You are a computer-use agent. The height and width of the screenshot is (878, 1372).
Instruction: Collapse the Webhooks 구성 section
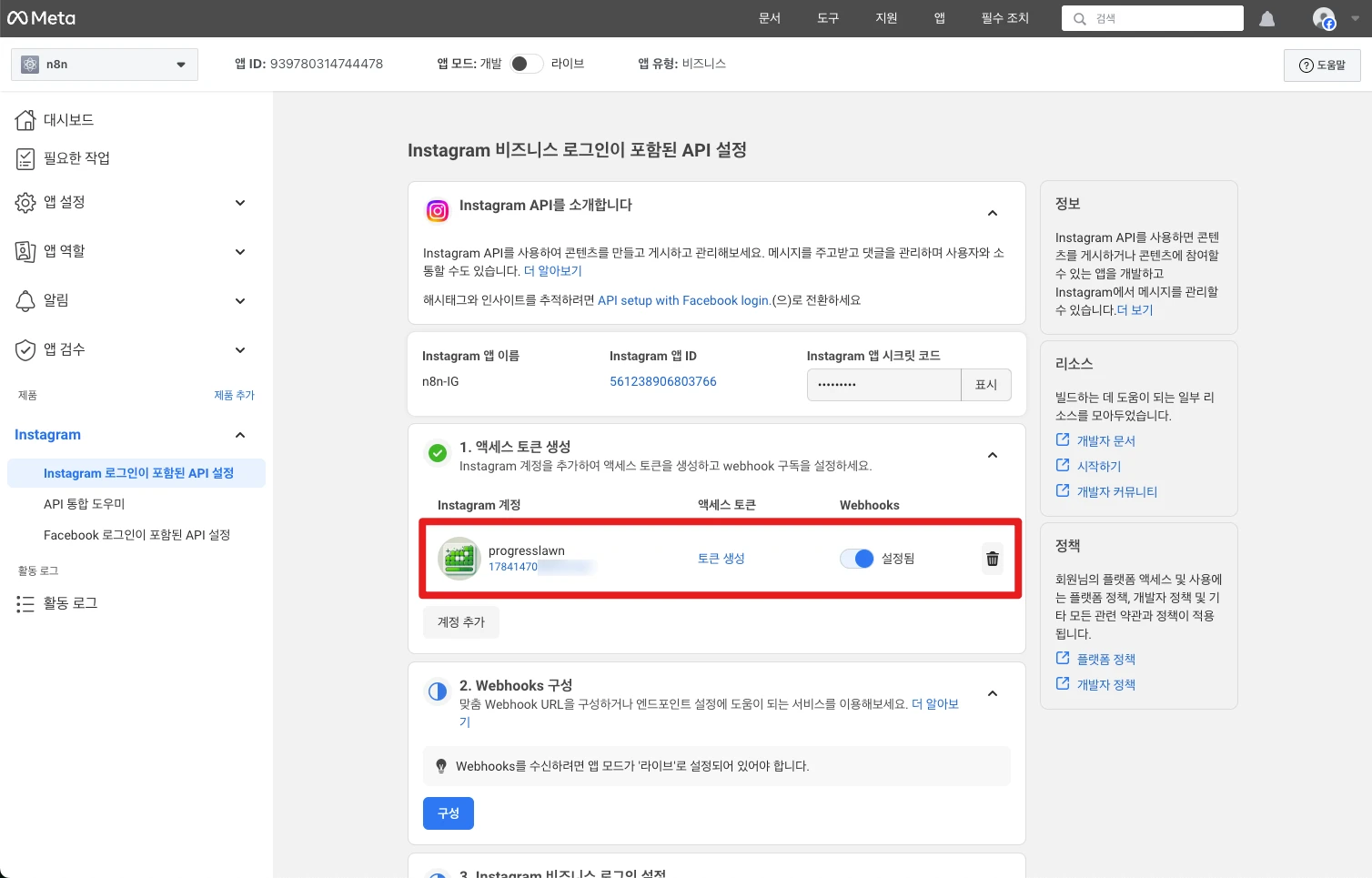pyautogui.click(x=993, y=693)
